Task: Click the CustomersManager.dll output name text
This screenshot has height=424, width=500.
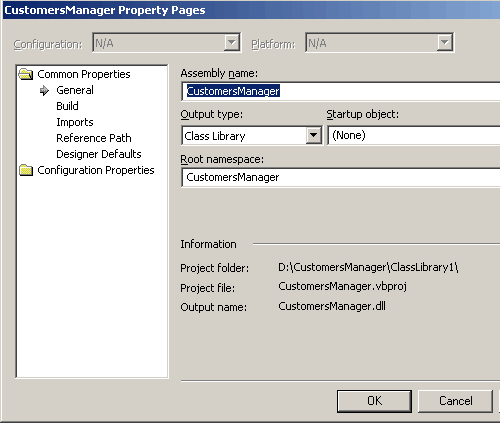Action: (x=332, y=306)
